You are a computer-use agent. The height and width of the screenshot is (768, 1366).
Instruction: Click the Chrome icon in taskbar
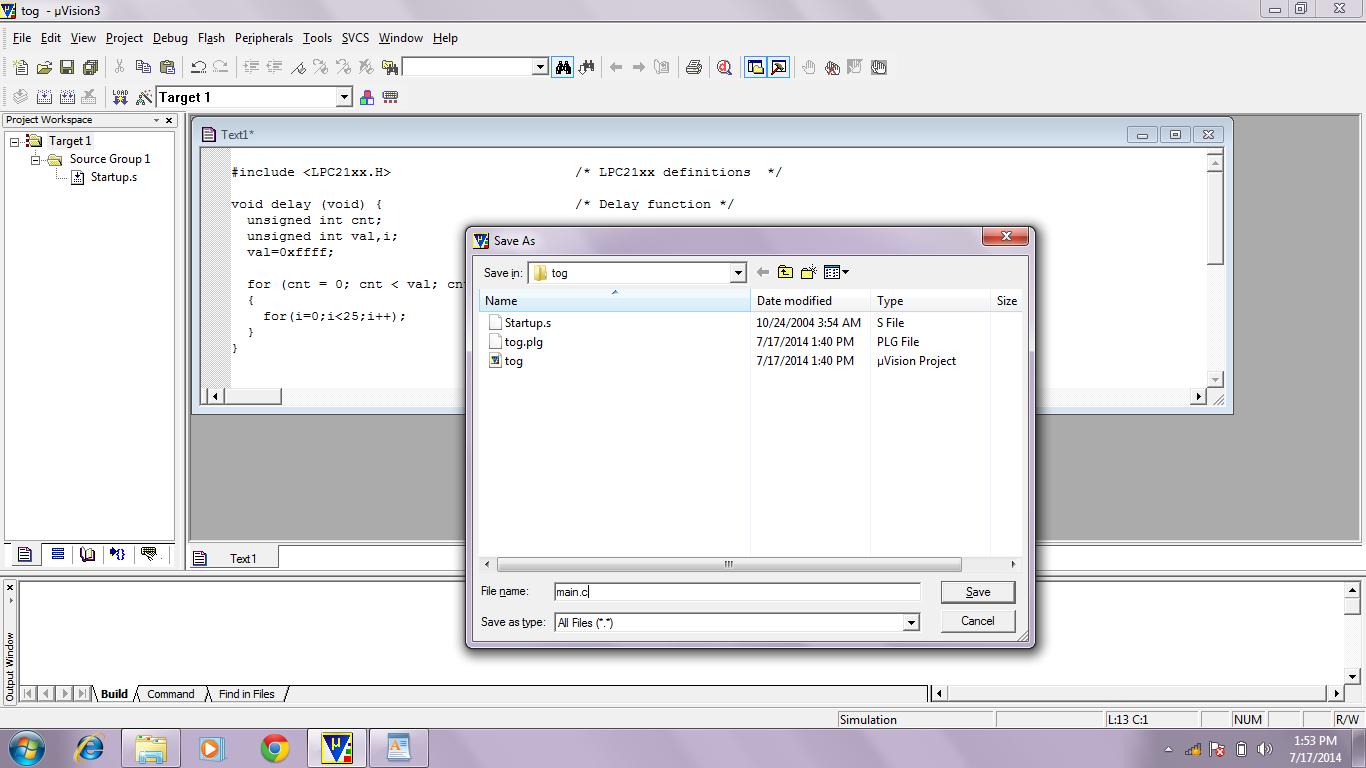[275, 748]
